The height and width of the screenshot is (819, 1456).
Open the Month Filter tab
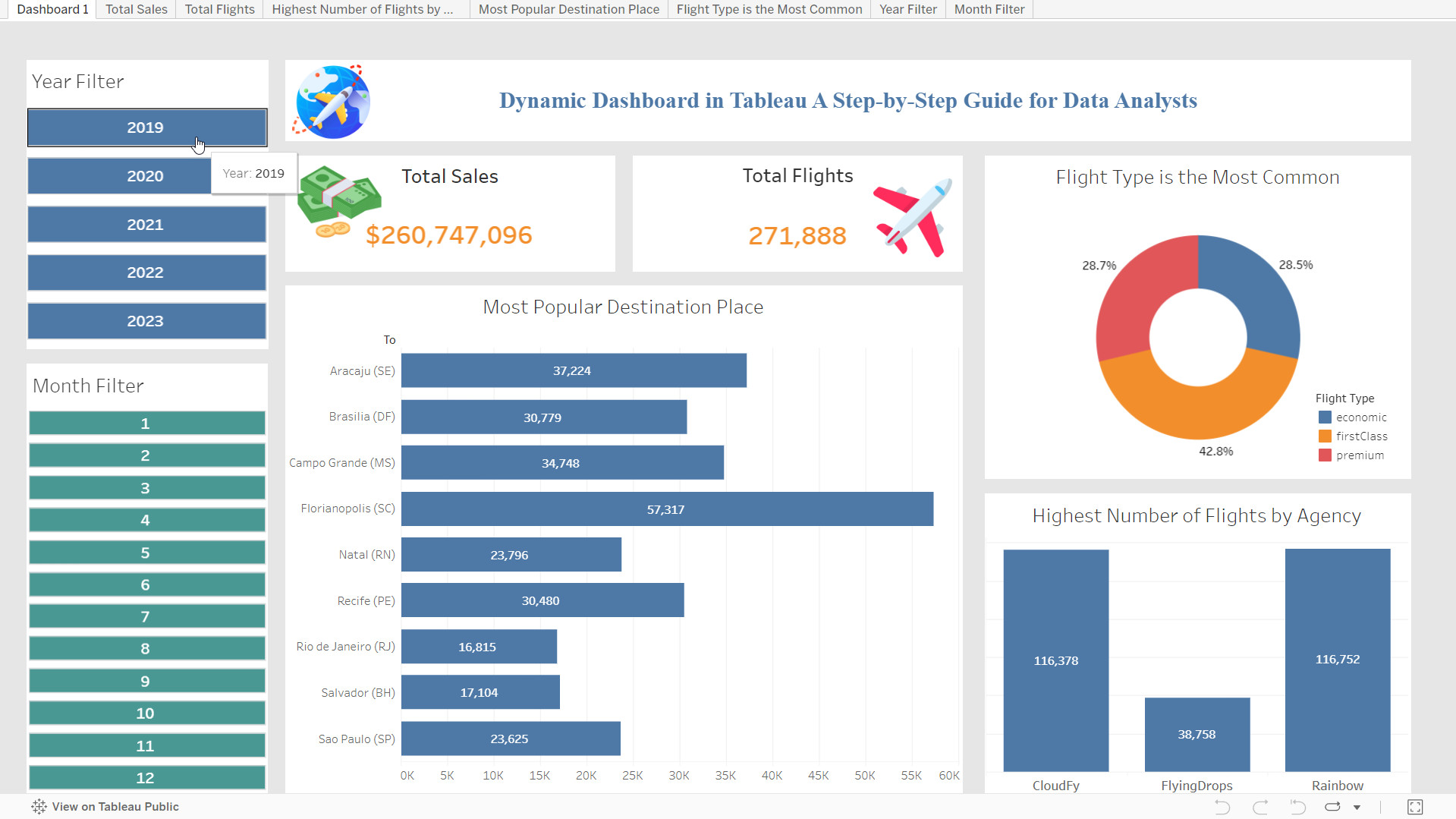[989, 9]
